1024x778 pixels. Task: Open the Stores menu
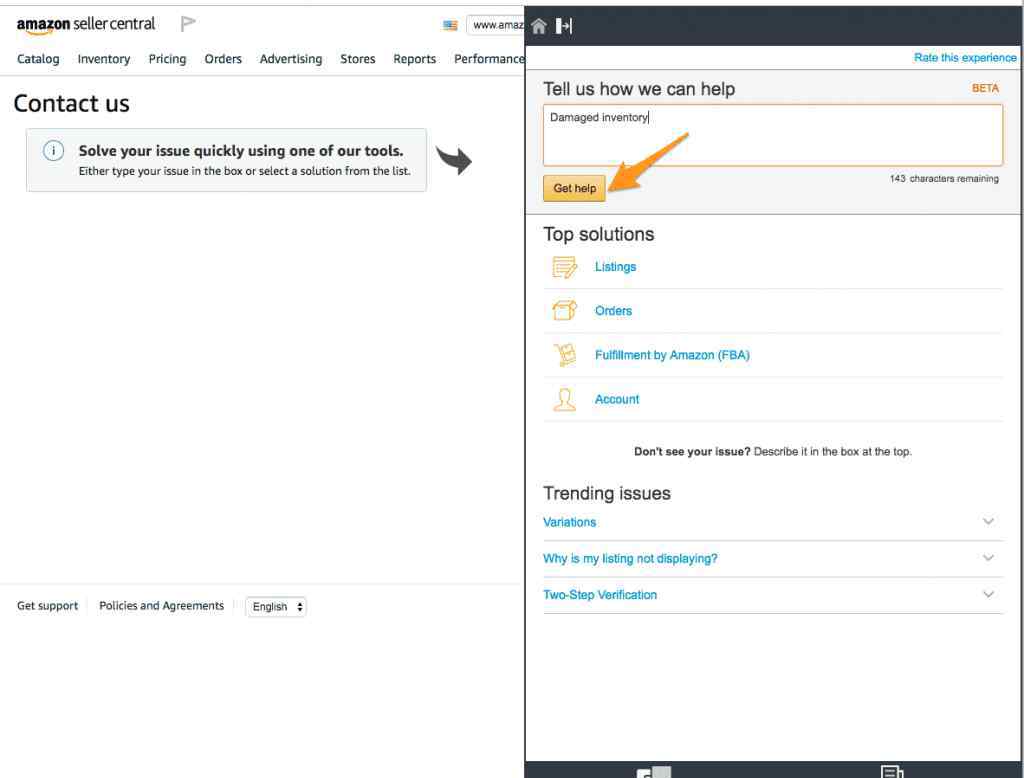pos(358,59)
